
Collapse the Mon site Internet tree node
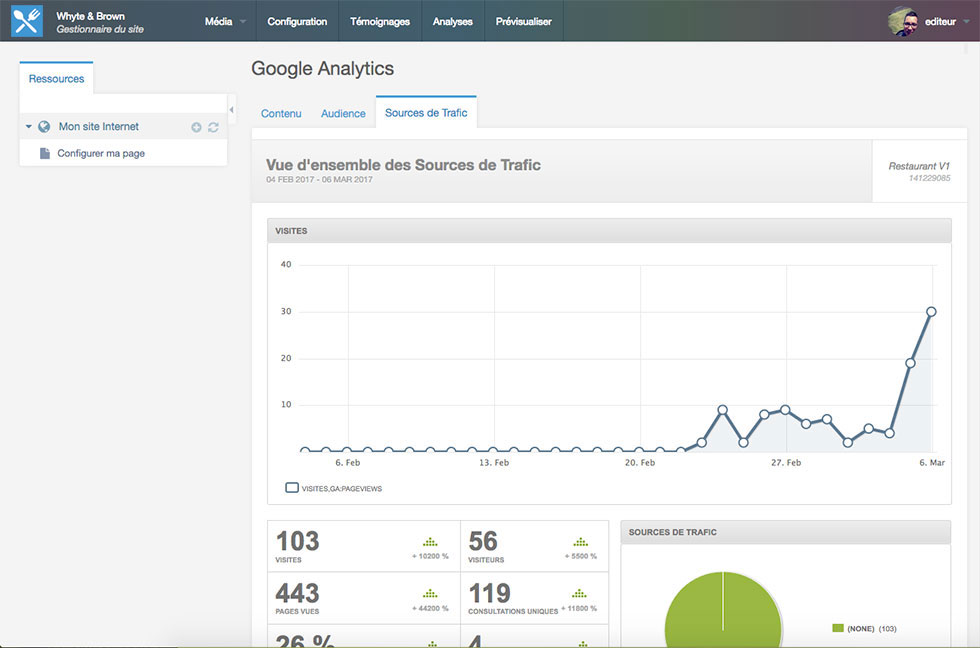coord(29,127)
